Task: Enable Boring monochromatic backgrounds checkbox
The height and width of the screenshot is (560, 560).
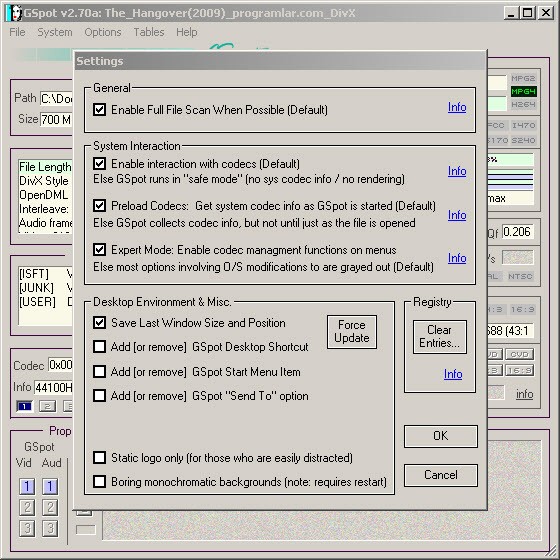Action: [x=99, y=481]
